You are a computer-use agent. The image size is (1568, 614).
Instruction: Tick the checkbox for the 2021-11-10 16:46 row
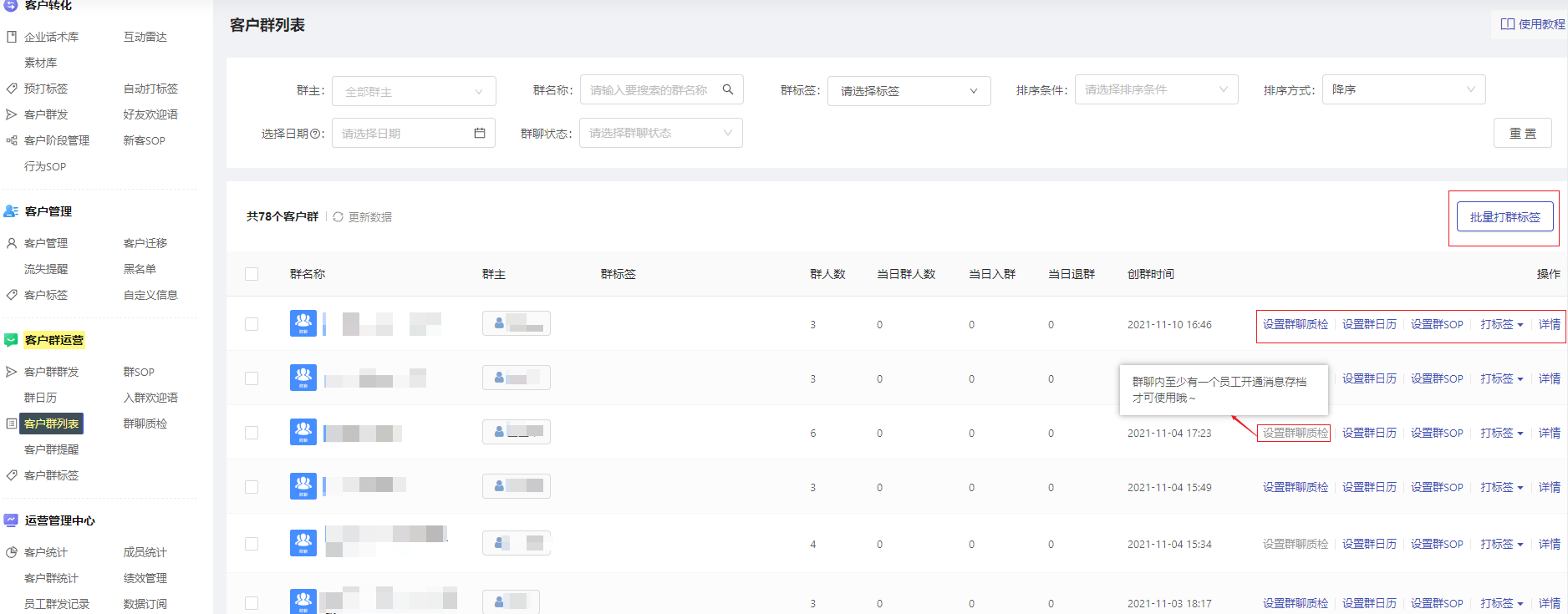point(252,324)
